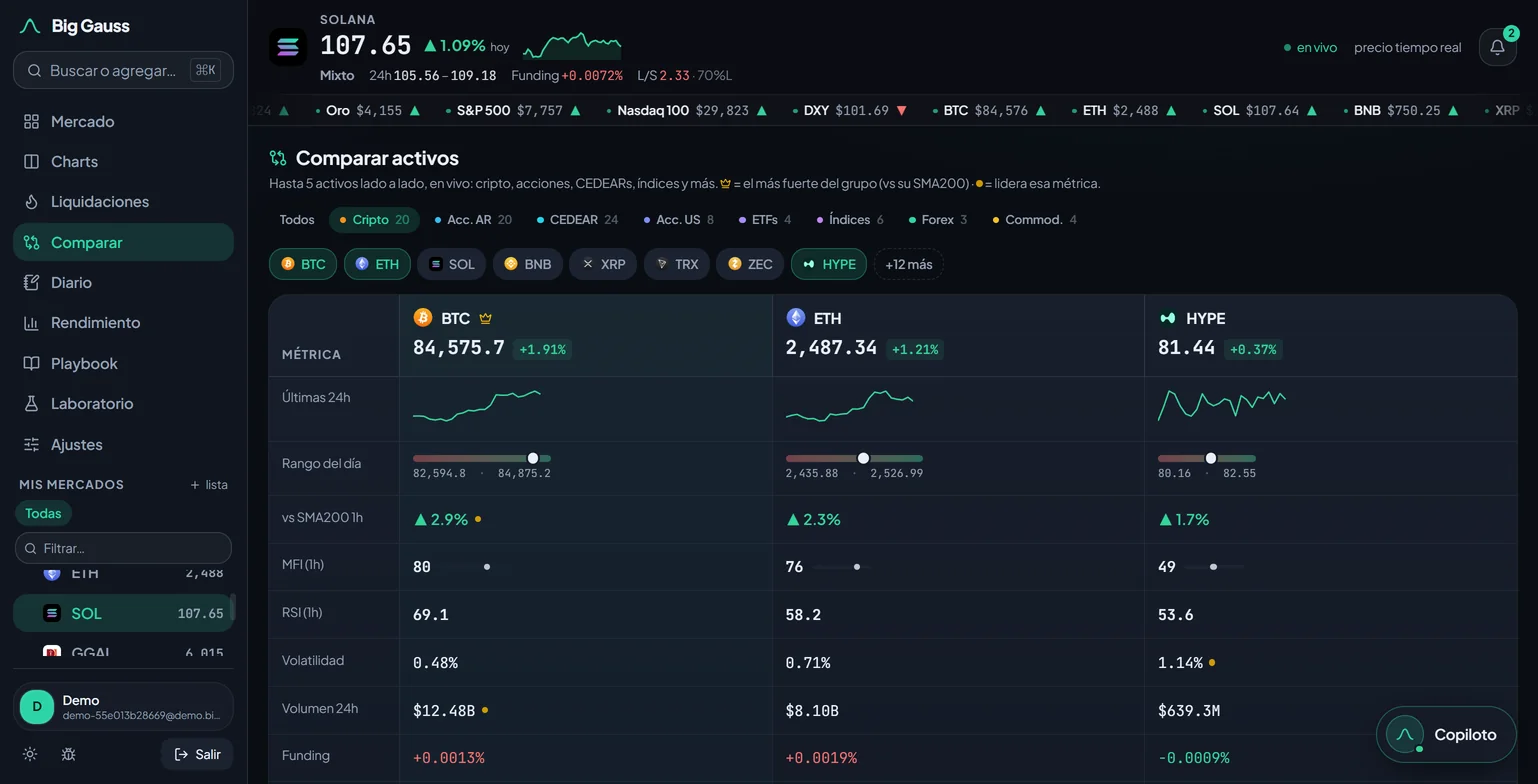Select SOL row in Mis Mercados

123,613
